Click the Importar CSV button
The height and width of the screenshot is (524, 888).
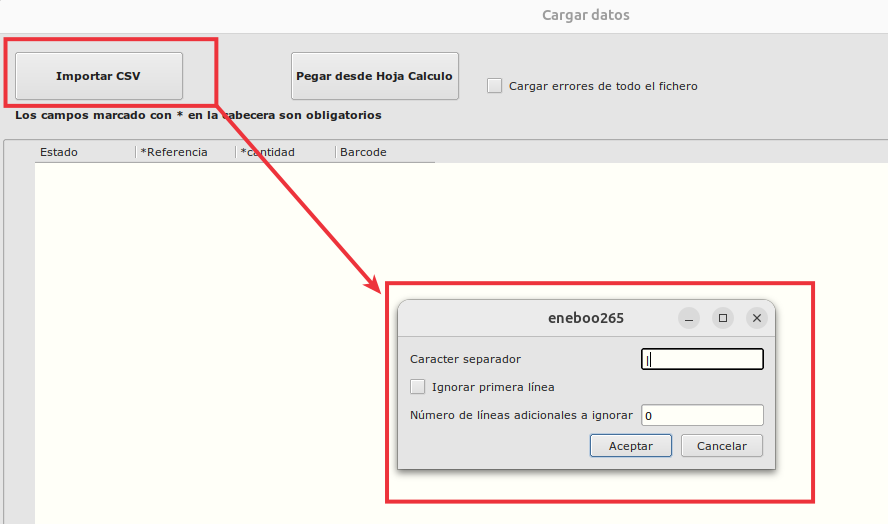(98, 76)
